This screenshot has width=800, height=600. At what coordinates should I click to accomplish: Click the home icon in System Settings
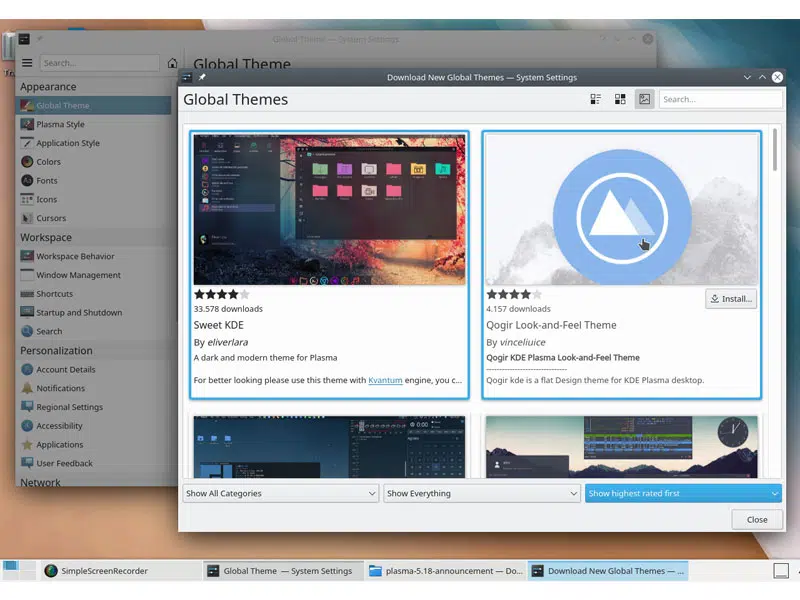pyautogui.click(x=172, y=63)
